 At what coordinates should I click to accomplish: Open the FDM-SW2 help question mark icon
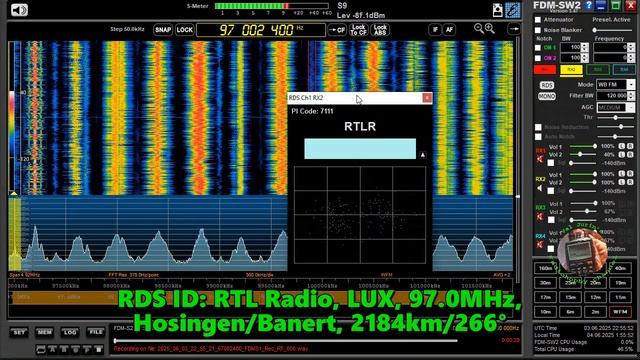click(588, 5)
